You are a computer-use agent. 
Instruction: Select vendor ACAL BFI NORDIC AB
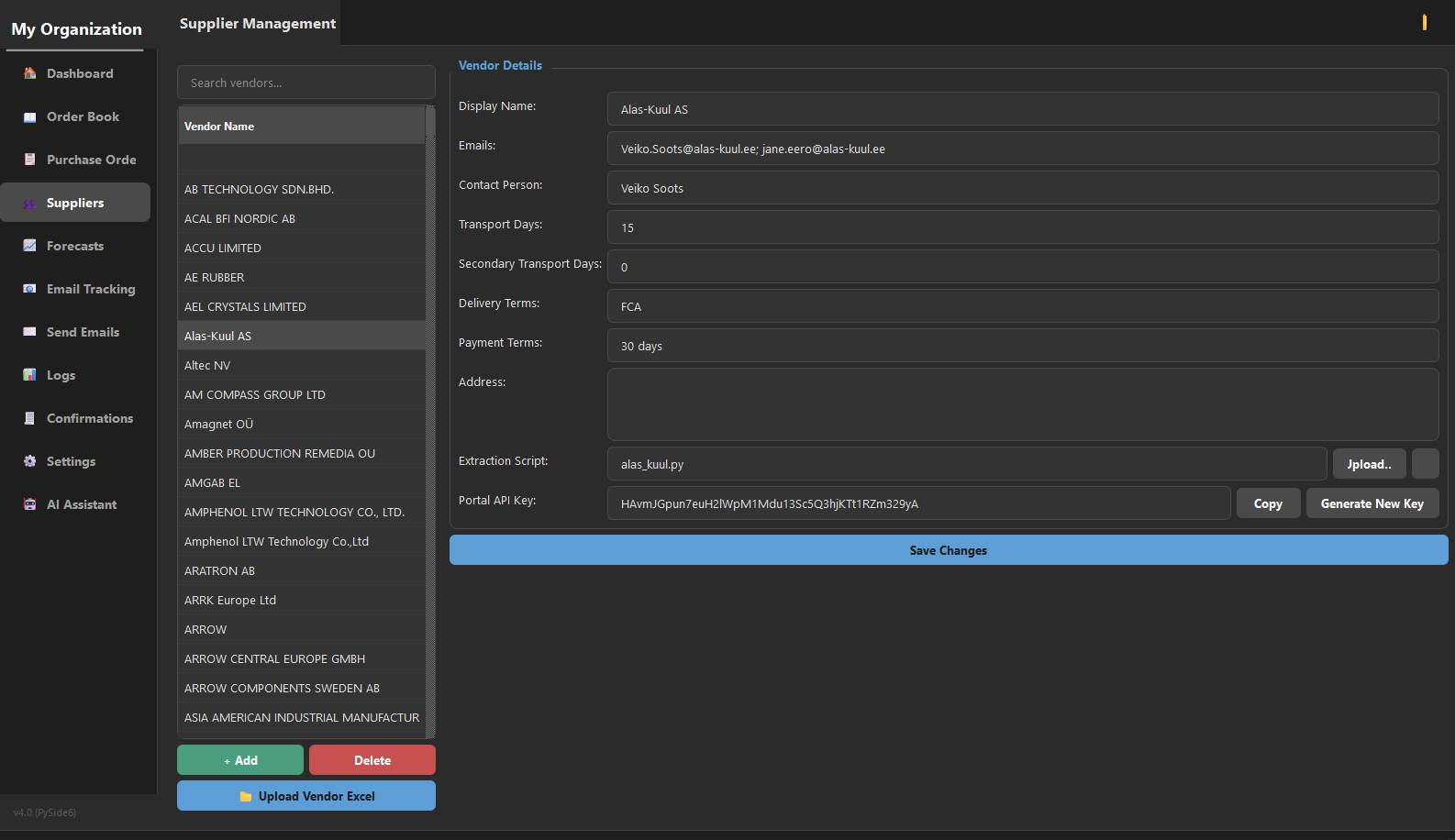(x=302, y=218)
